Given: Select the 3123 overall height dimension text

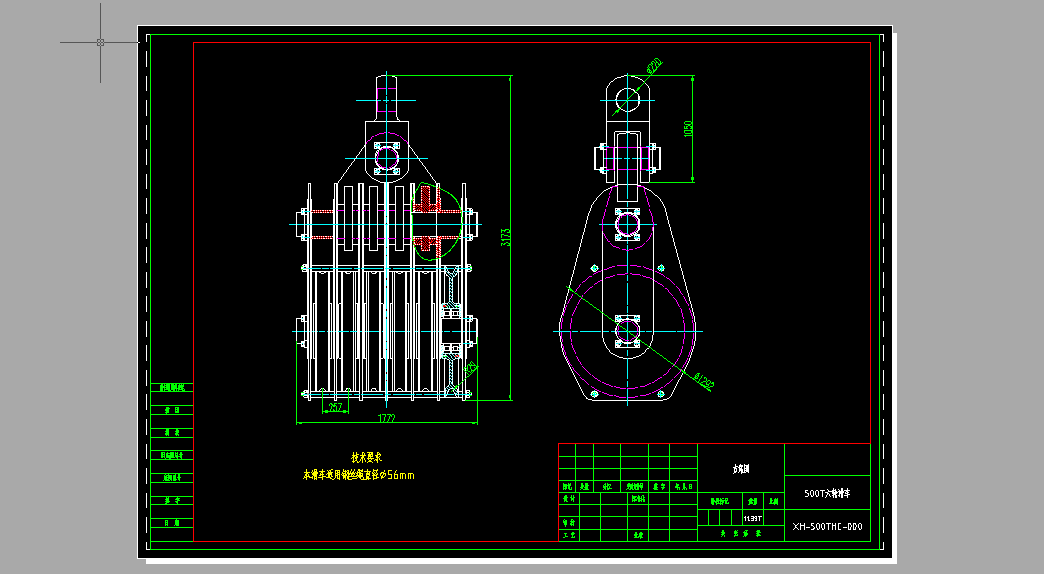Looking at the screenshot, I should pos(505,238).
